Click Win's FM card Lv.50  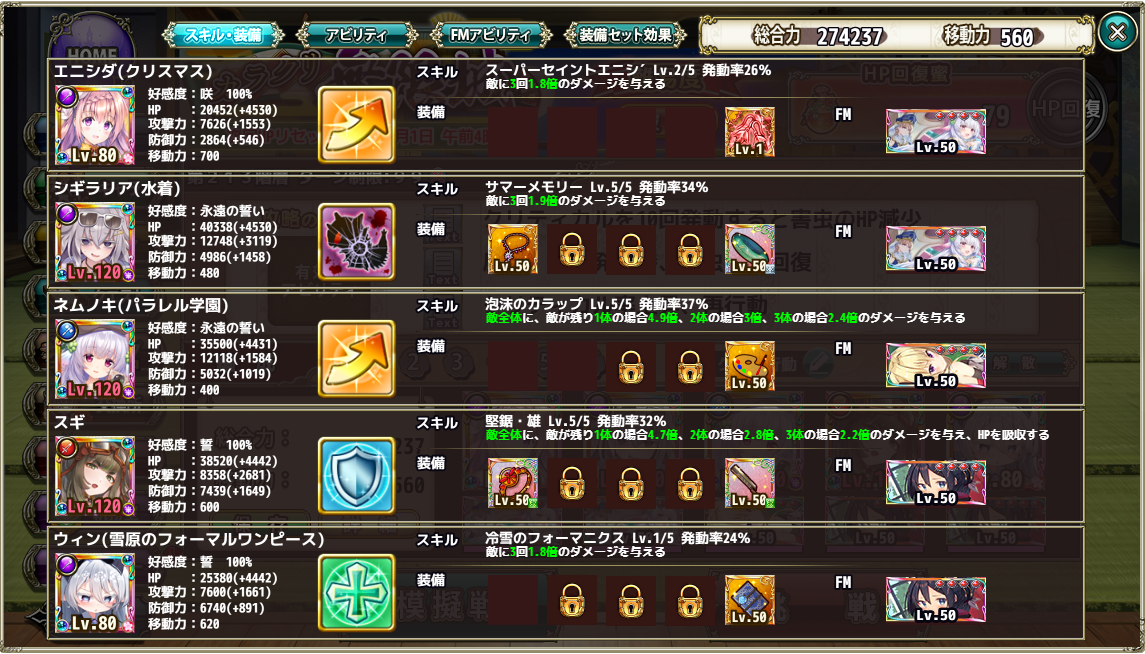(x=935, y=600)
